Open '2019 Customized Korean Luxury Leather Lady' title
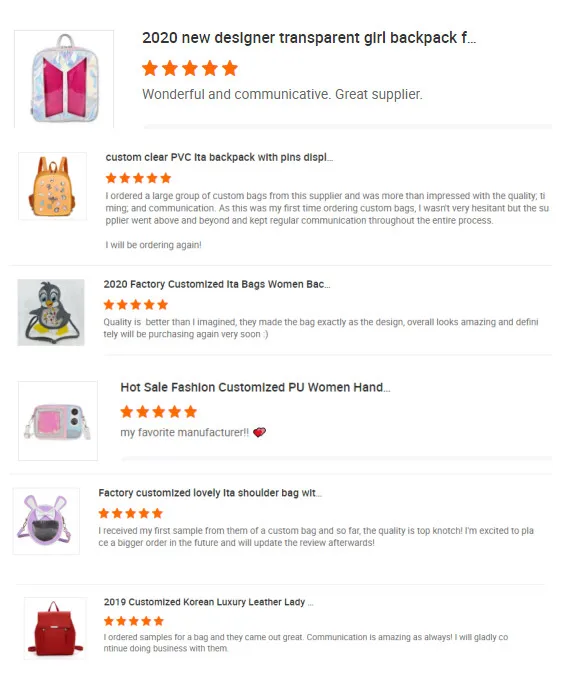The width and height of the screenshot is (562, 680). point(209,602)
